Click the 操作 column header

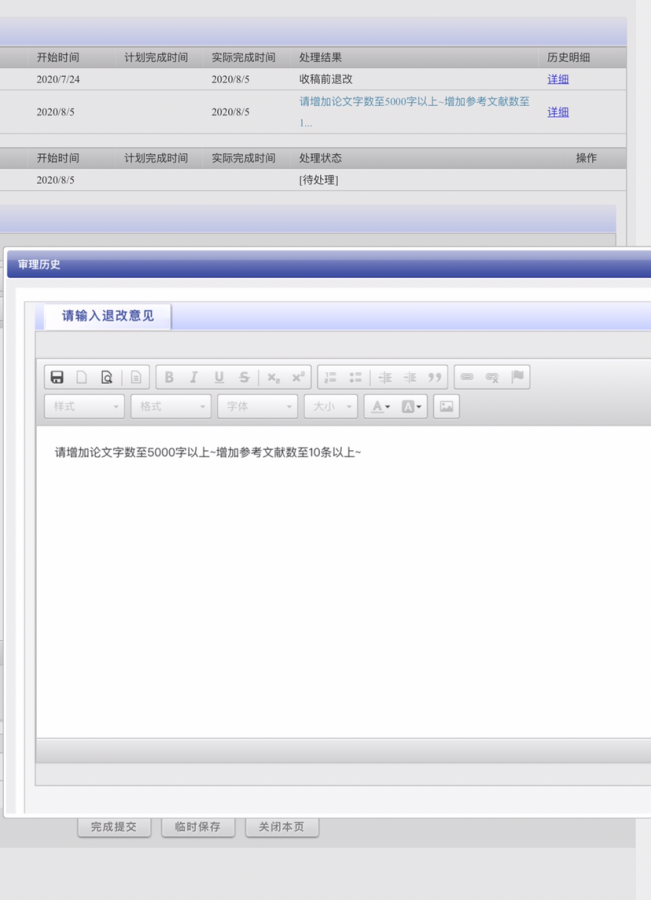tap(586, 158)
